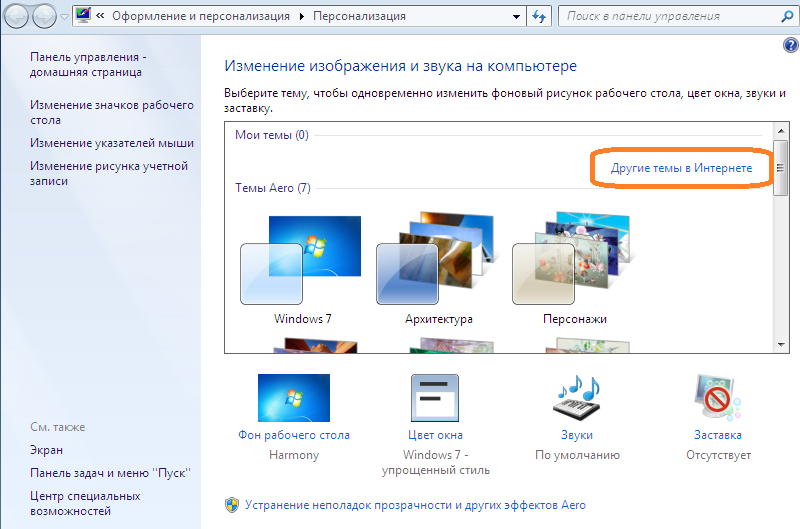Expand address bar history dropdown arrow

516,17
